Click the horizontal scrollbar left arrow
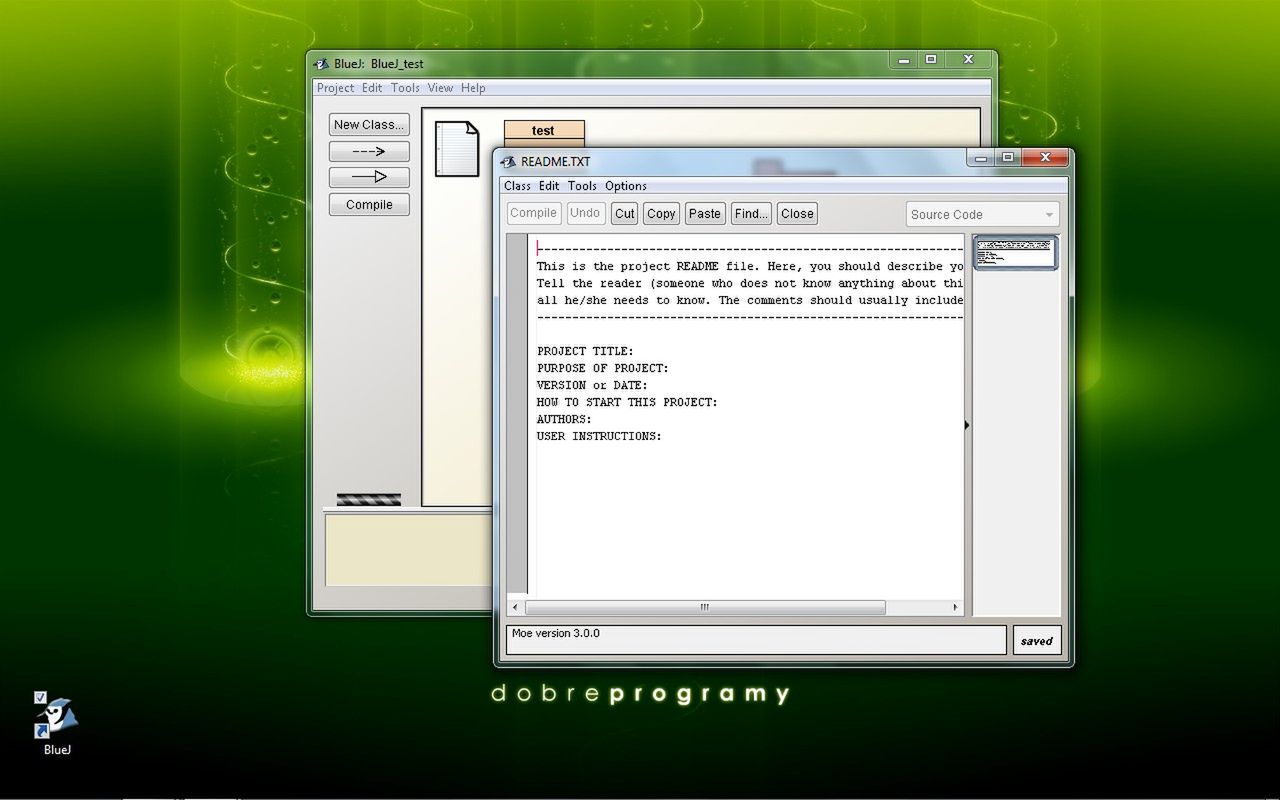 point(516,607)
